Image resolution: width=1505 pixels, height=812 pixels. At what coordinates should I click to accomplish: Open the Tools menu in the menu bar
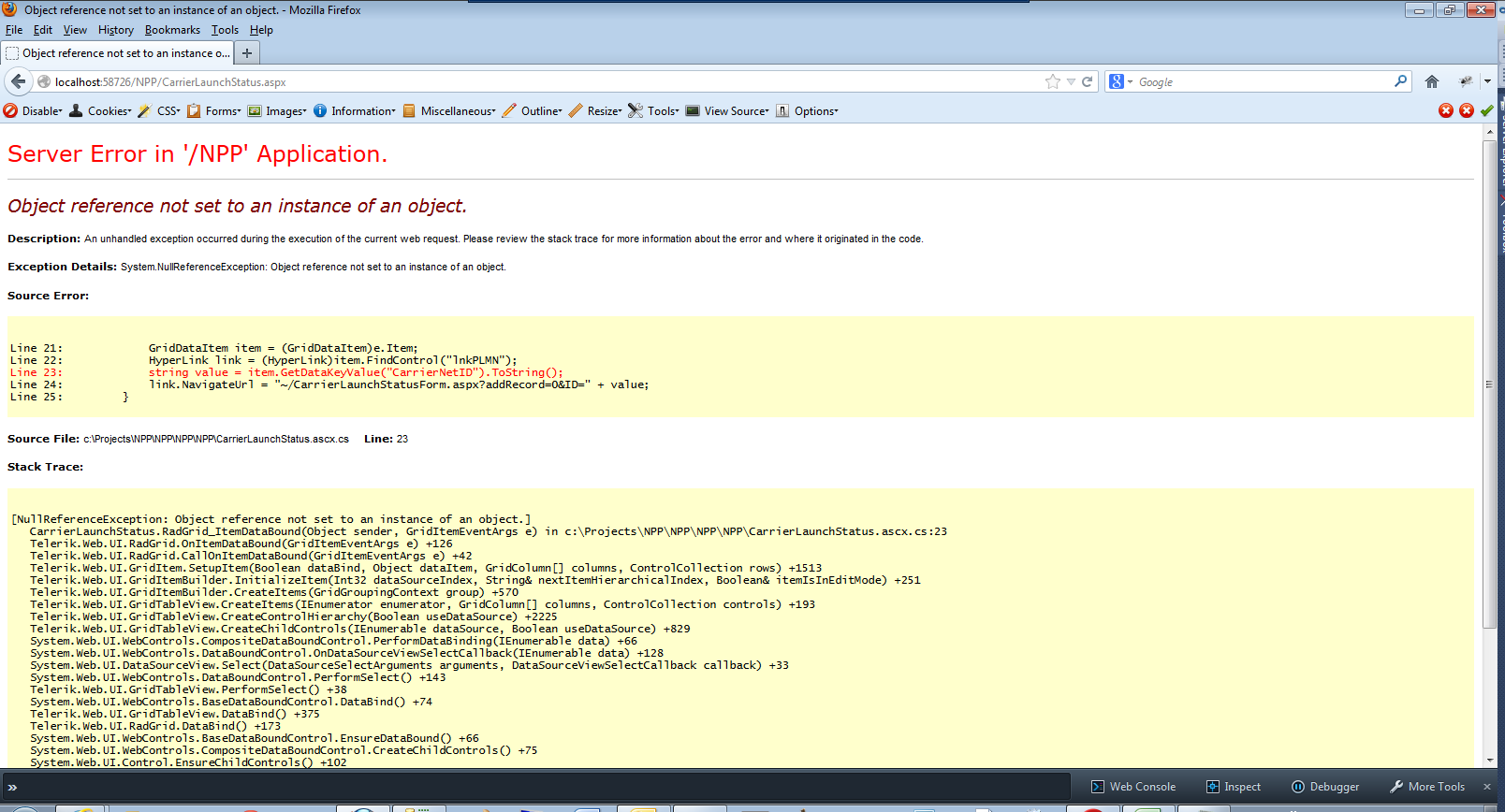click(225, 30)
